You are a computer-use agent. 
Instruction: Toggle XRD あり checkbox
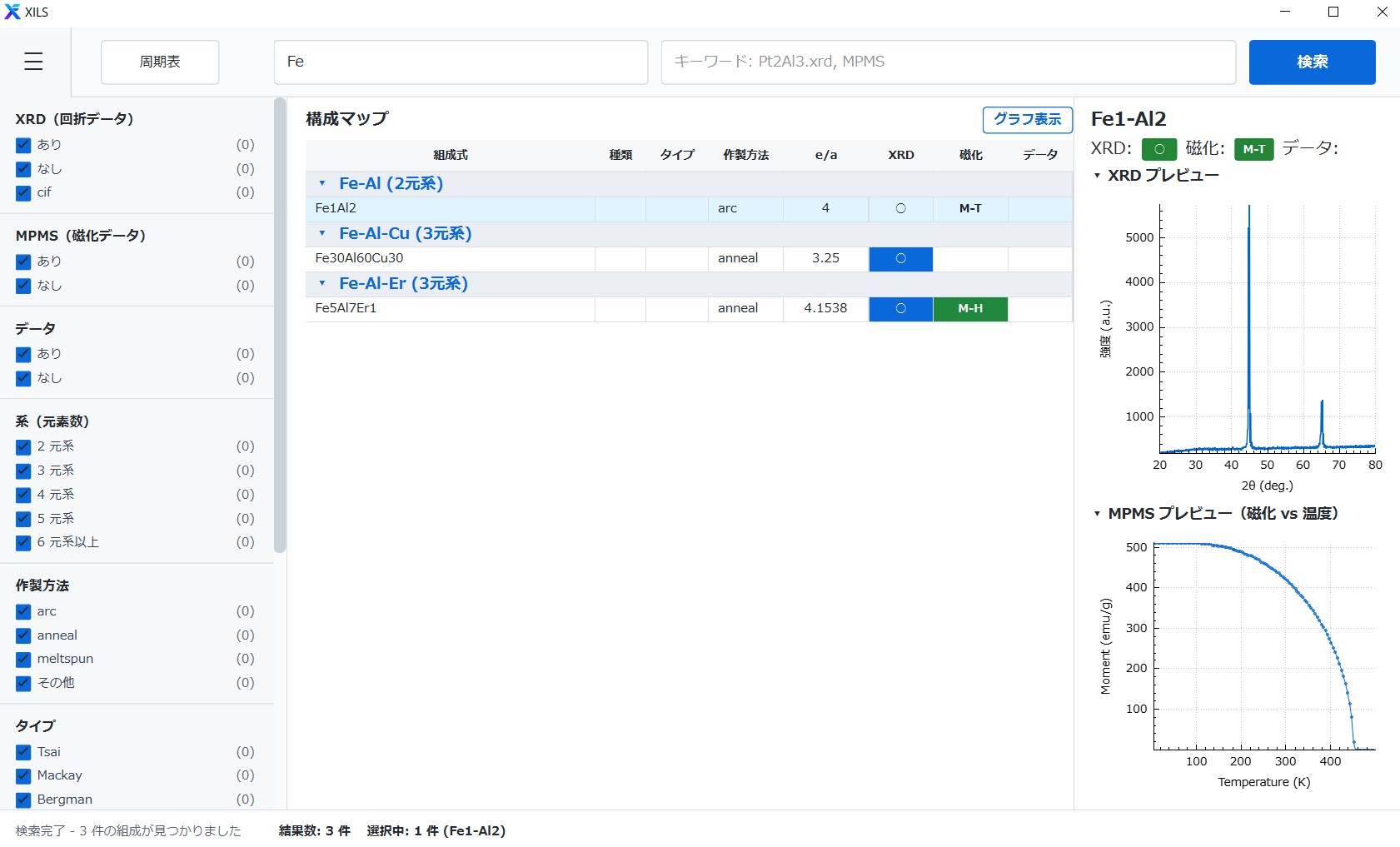[x=23, y=145]
